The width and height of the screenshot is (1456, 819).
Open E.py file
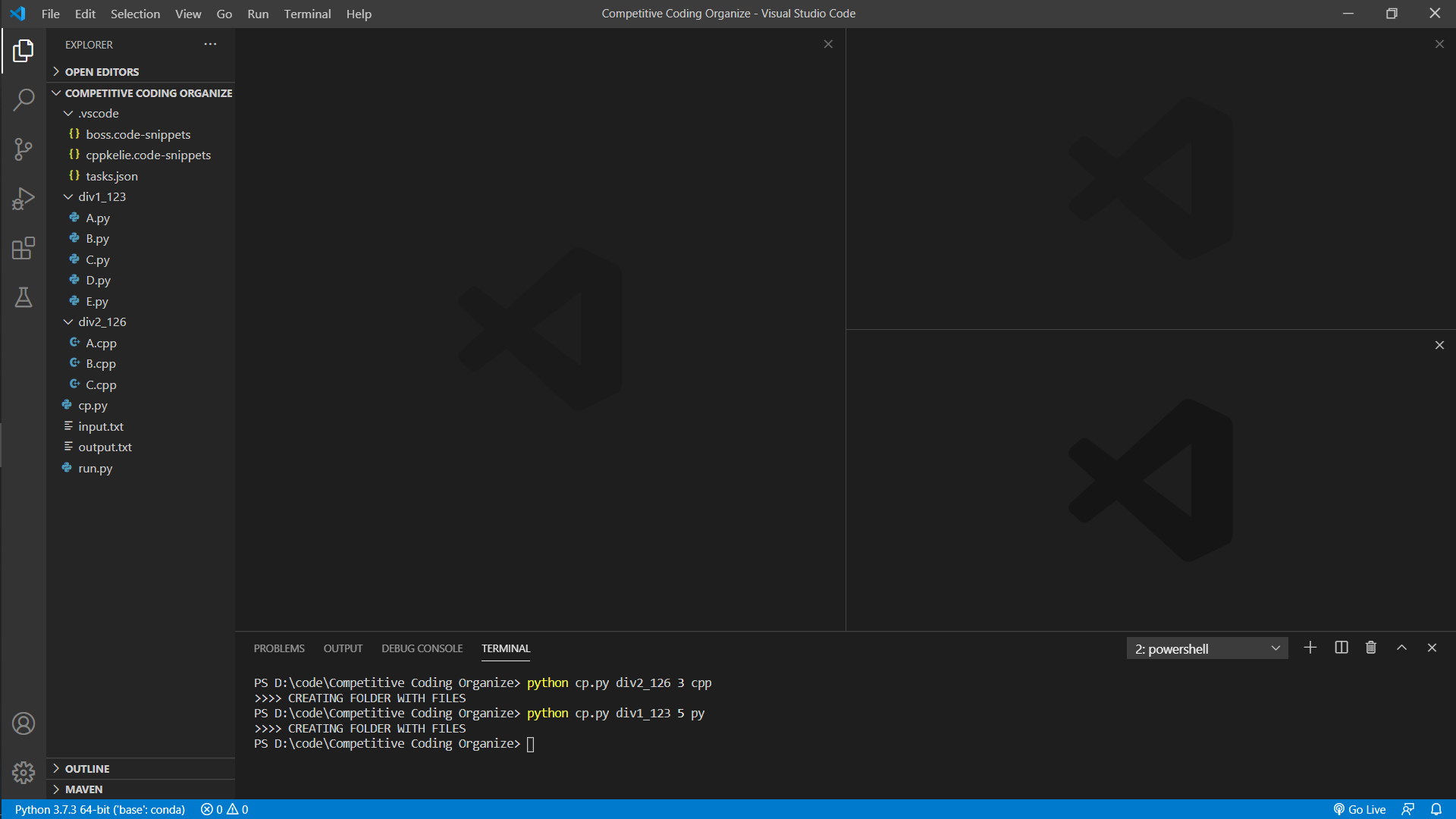pos(141,301)
